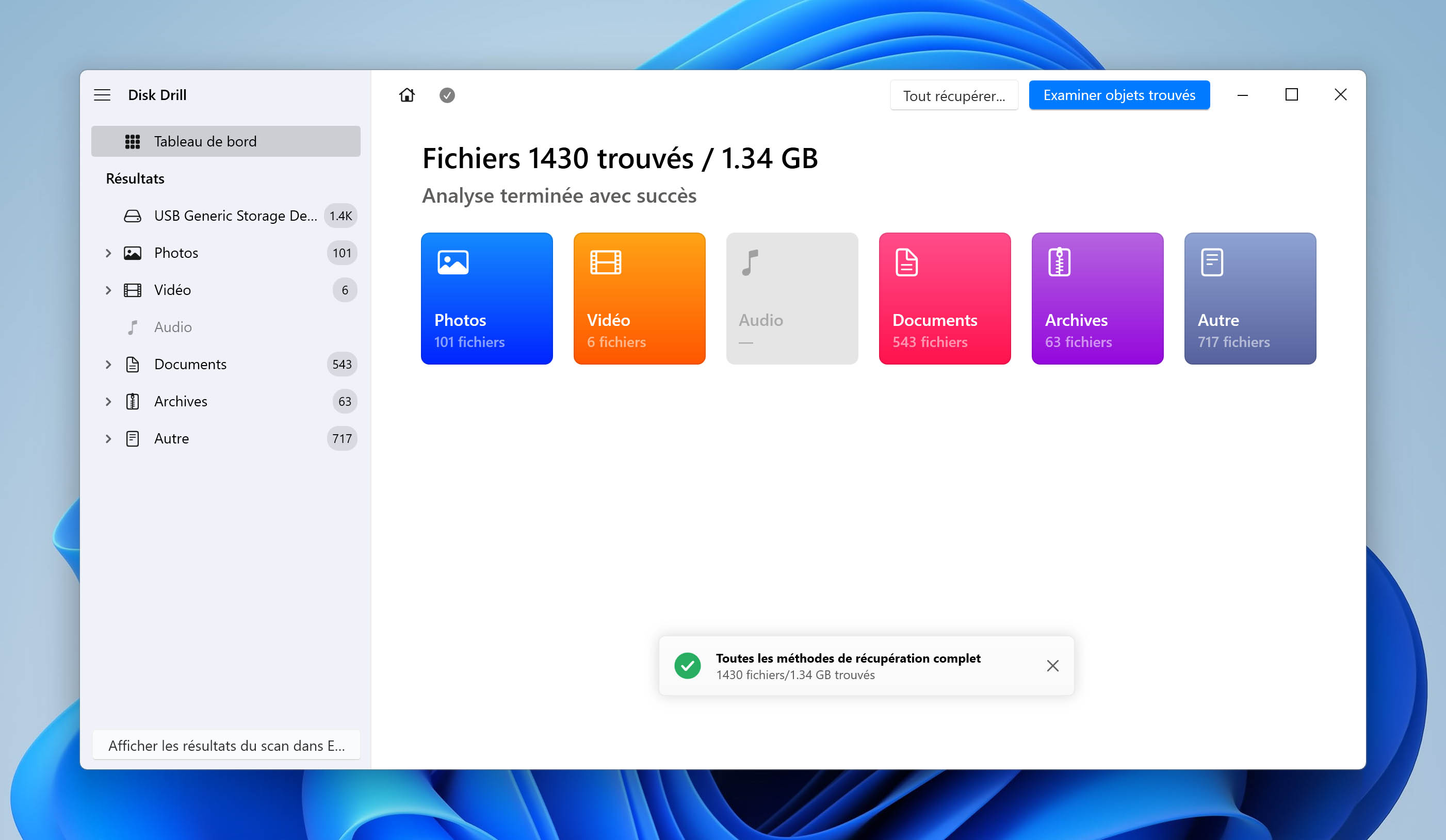Open the Documents category tile
The height and width of the screenshot is (840, 1446).
click(x=945, y=298)
